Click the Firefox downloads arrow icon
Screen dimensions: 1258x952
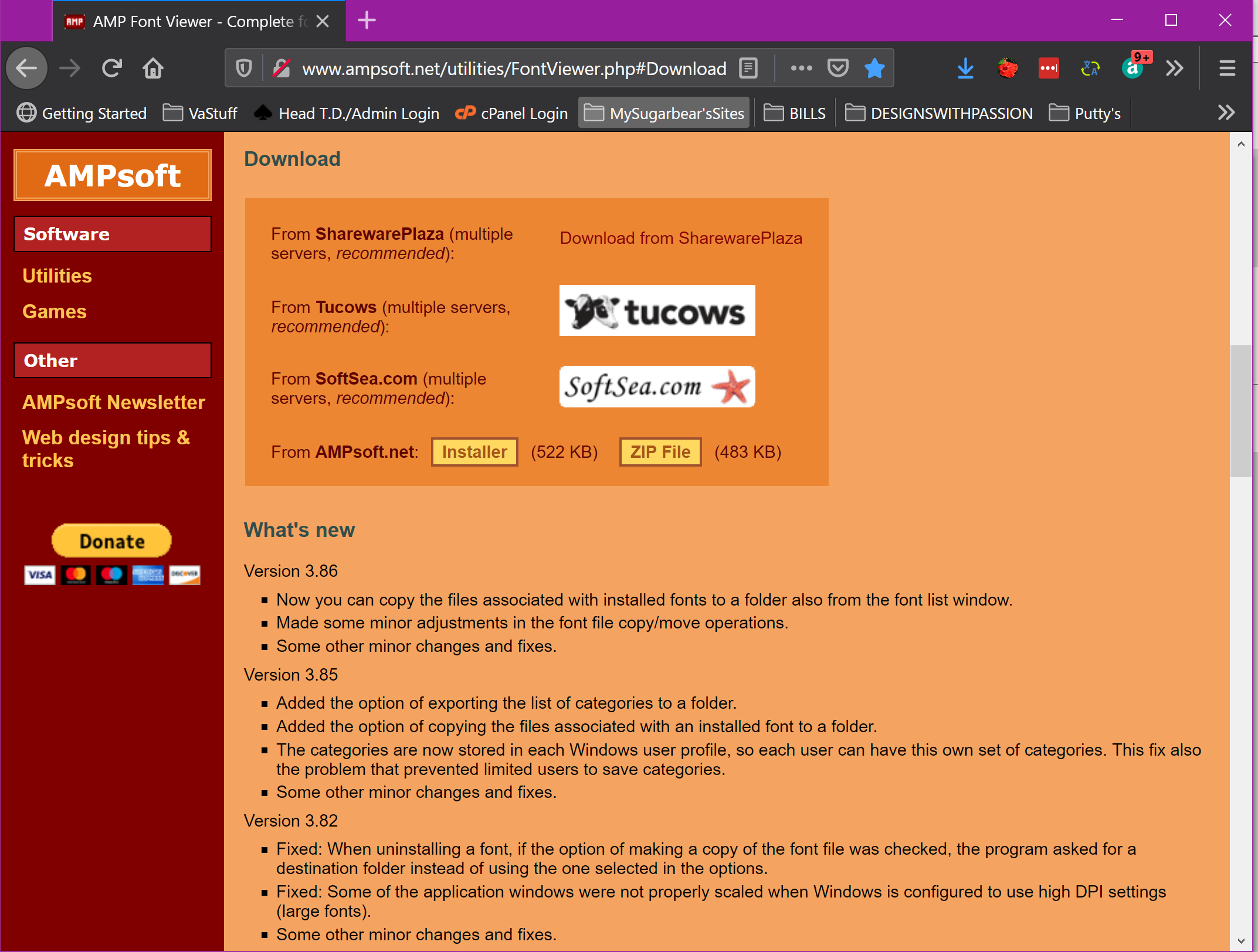click(965, 69)
